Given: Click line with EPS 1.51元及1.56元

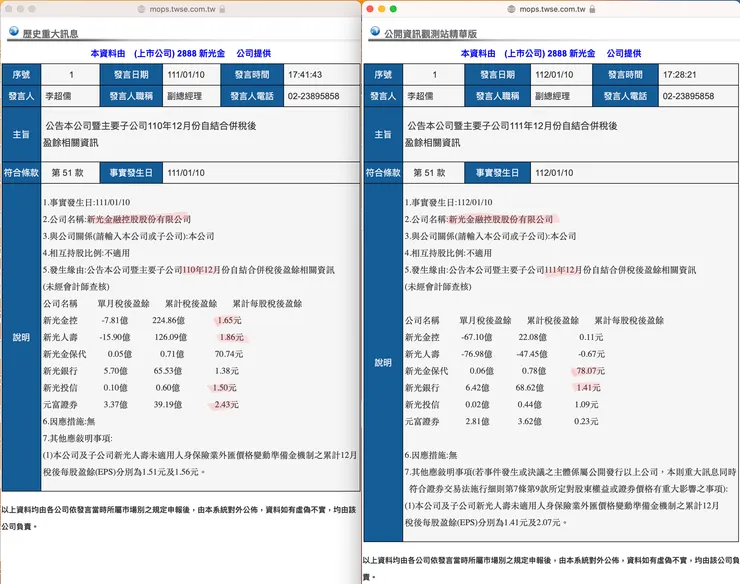Looking at the screenshot, I should coord(124,472).
